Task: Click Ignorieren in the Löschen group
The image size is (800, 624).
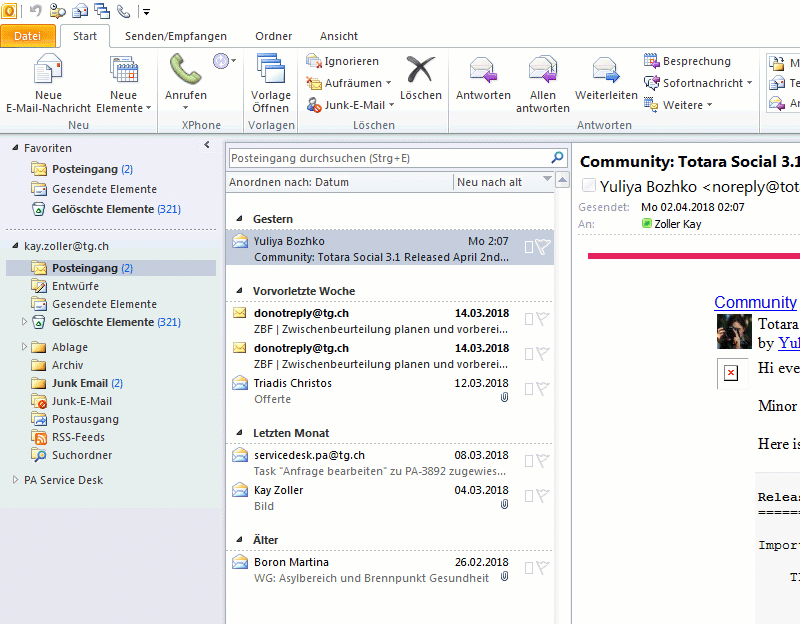Action: coord(342,61)
